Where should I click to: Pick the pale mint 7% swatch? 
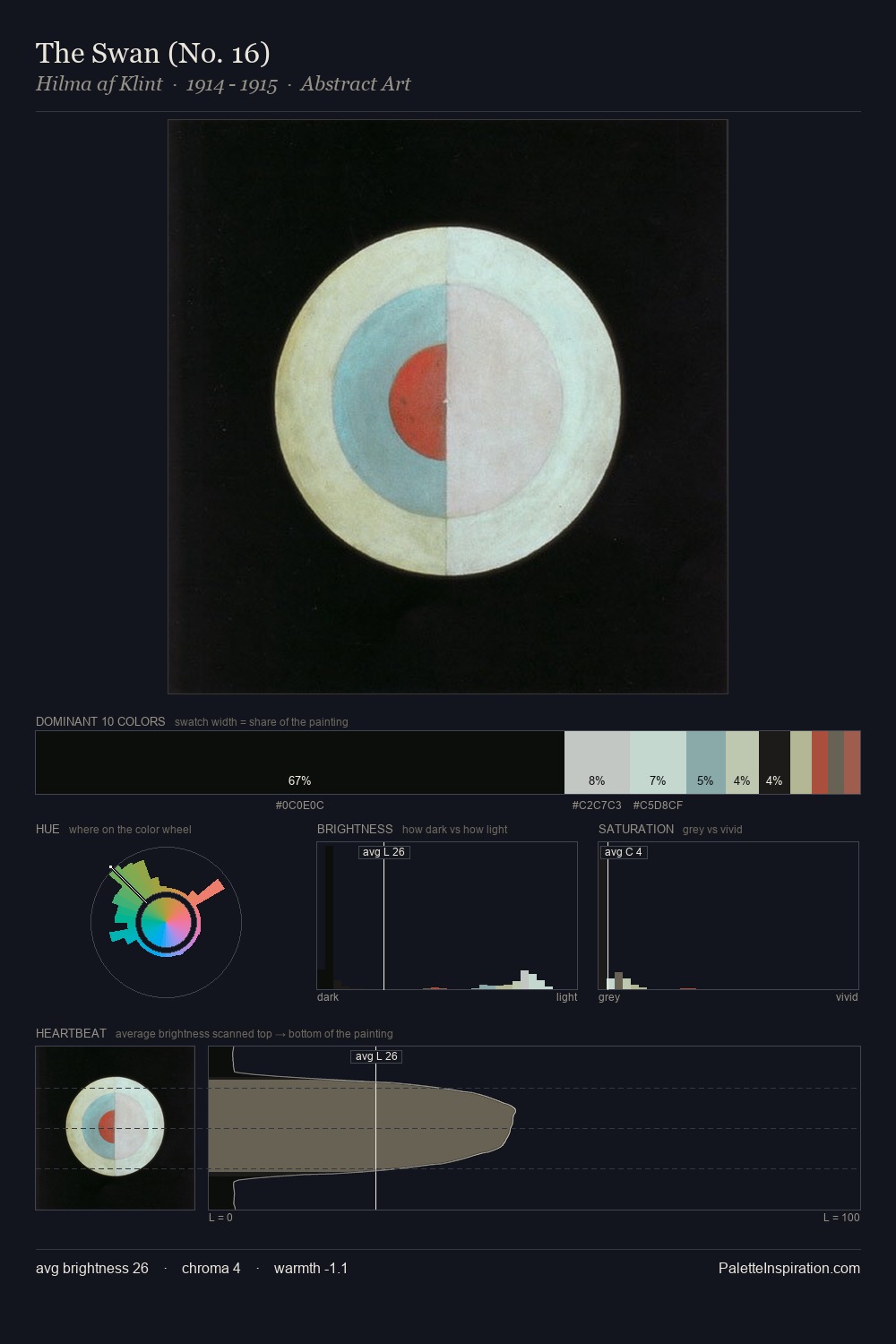658,762
